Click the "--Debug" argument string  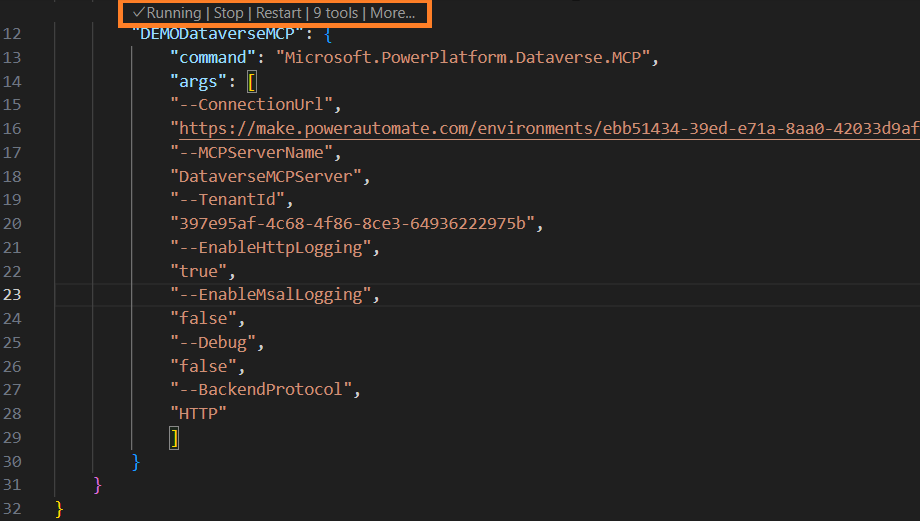click(217, 342)
